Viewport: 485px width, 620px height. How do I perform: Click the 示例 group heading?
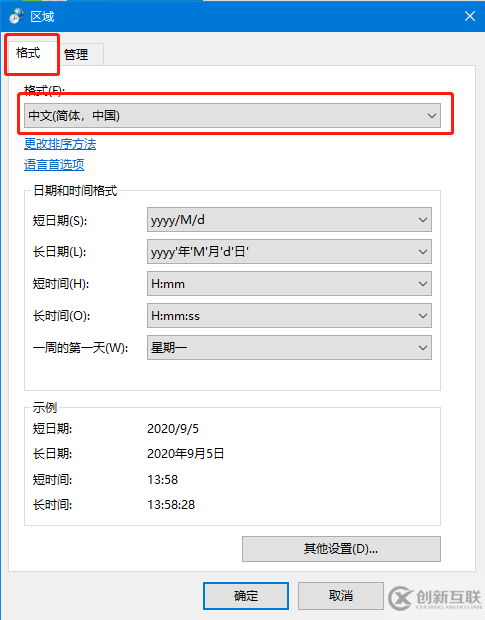click(45, 408)
